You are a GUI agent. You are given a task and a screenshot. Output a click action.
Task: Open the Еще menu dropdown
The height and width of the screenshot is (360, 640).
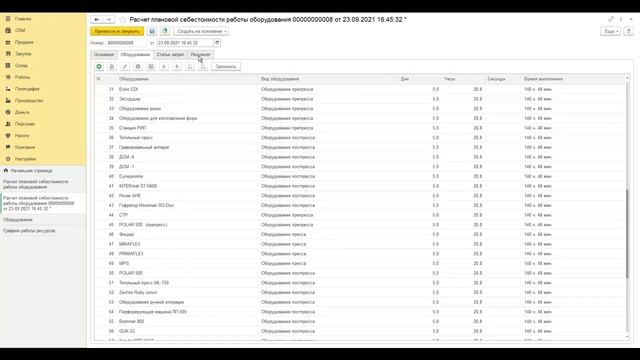pyautogui.click(x=610, y=31)
